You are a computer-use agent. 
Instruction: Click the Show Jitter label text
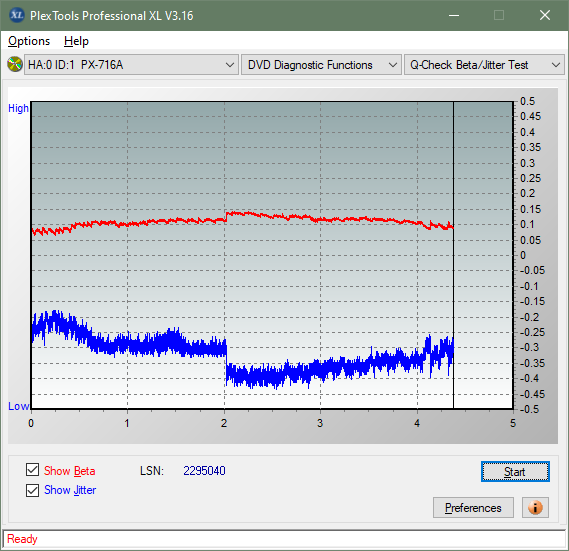coord(70,490)
